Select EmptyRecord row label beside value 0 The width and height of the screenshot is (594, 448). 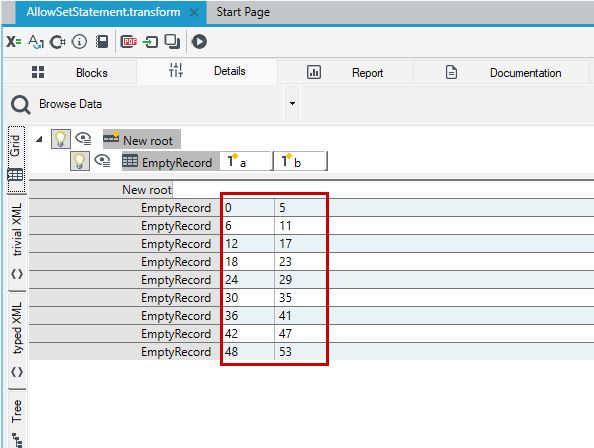(176, 208)
